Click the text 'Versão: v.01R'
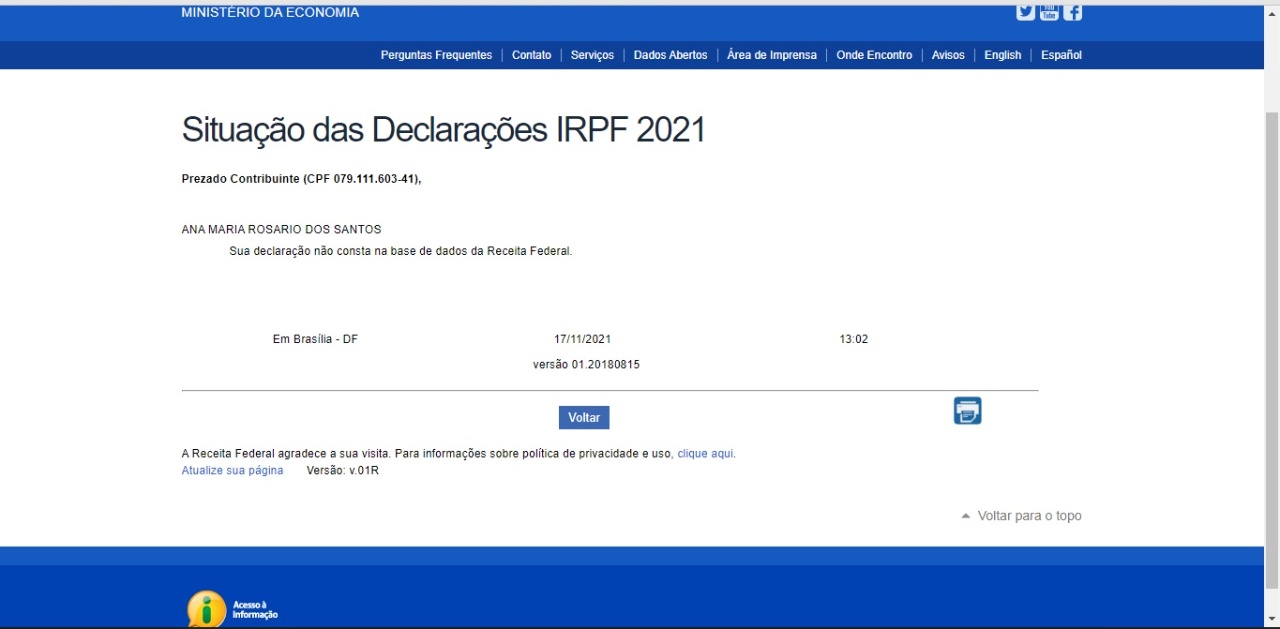 pos(342,470)
